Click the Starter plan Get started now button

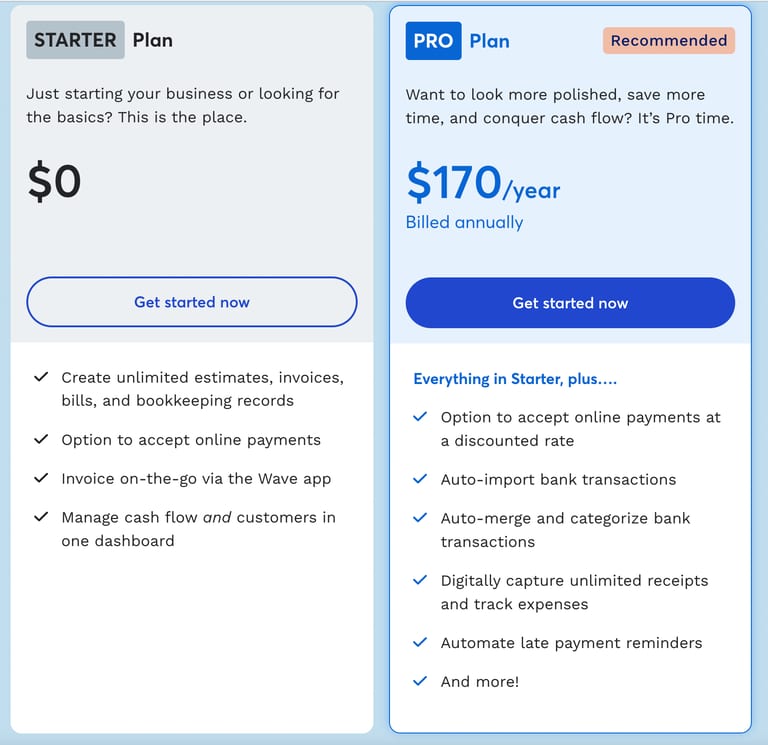(x=192, y=302)
